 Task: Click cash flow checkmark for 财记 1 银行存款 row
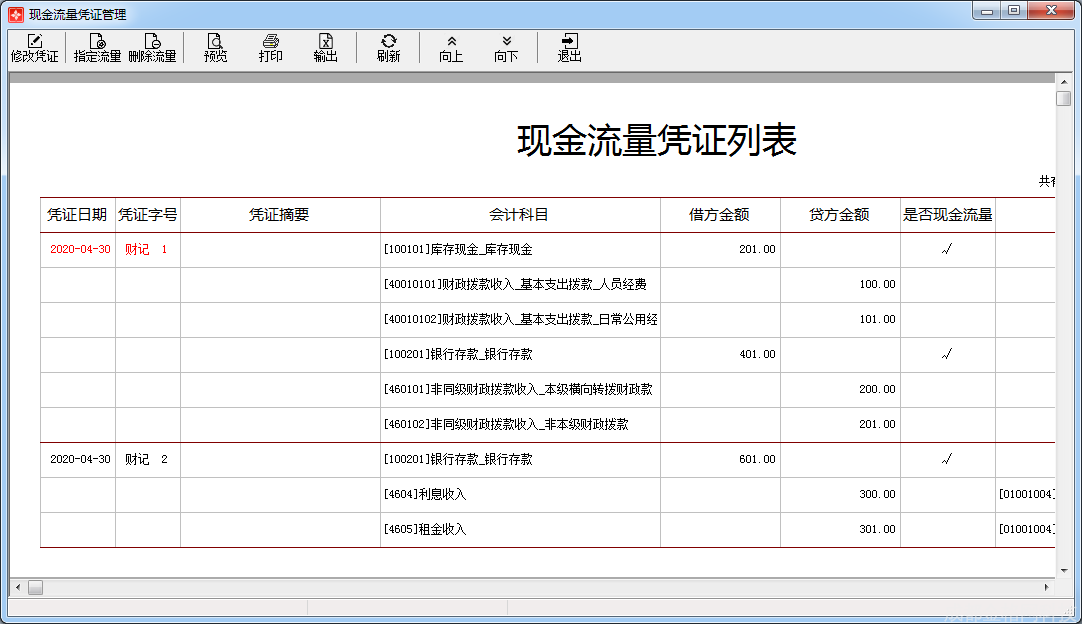tap(946, 355)
